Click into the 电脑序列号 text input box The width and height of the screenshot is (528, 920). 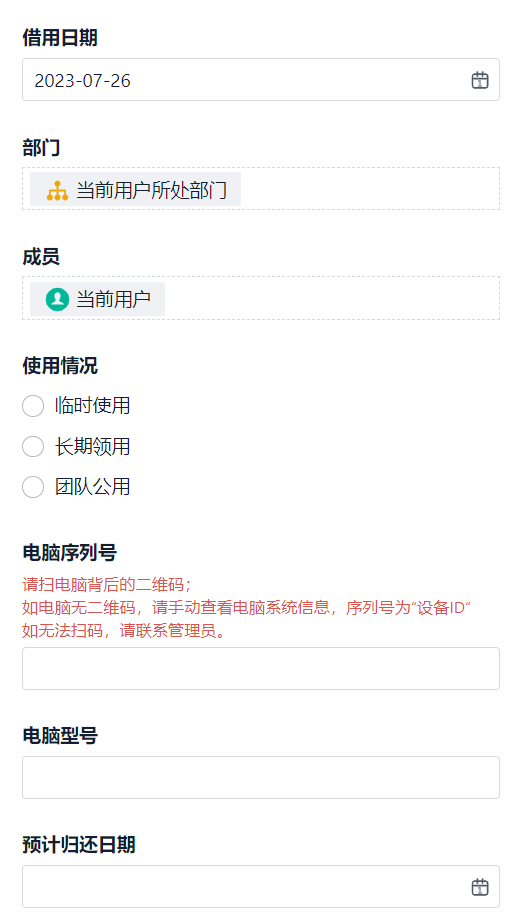click(261, 668)
